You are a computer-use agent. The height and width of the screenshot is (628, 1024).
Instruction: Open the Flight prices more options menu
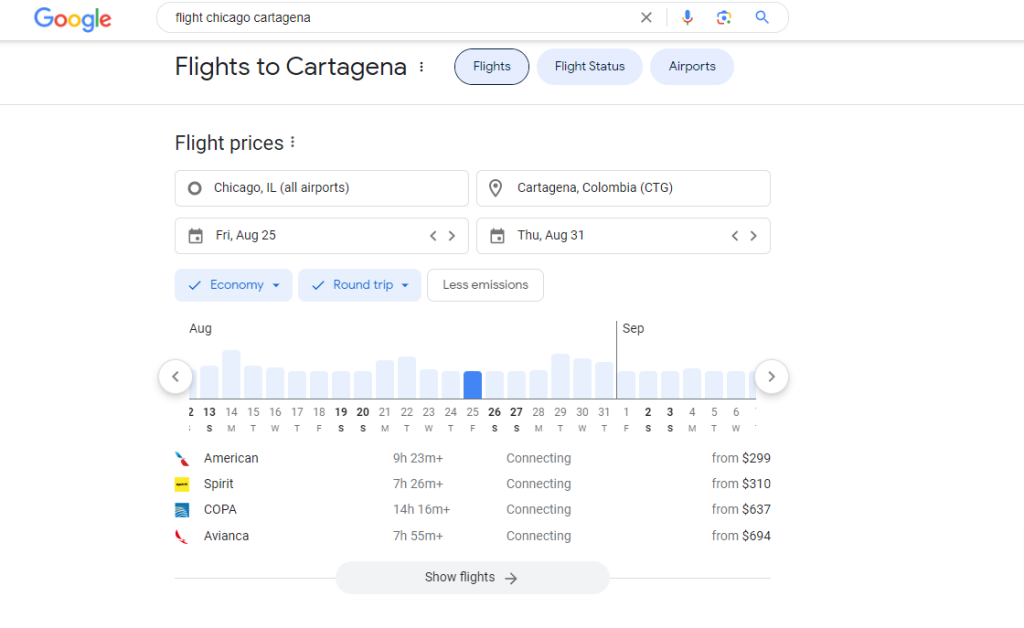coord(292,143)
